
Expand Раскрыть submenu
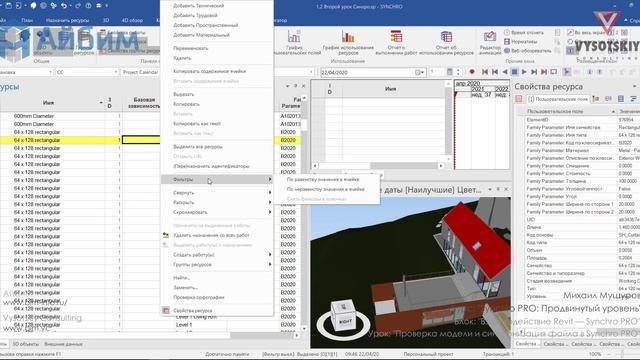(217, 202)
